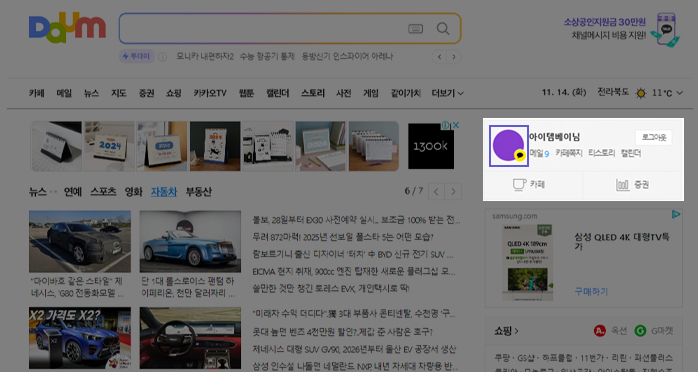Open 쇼핑 in top navigation
The image size is (698, 372).
[174, 93]
